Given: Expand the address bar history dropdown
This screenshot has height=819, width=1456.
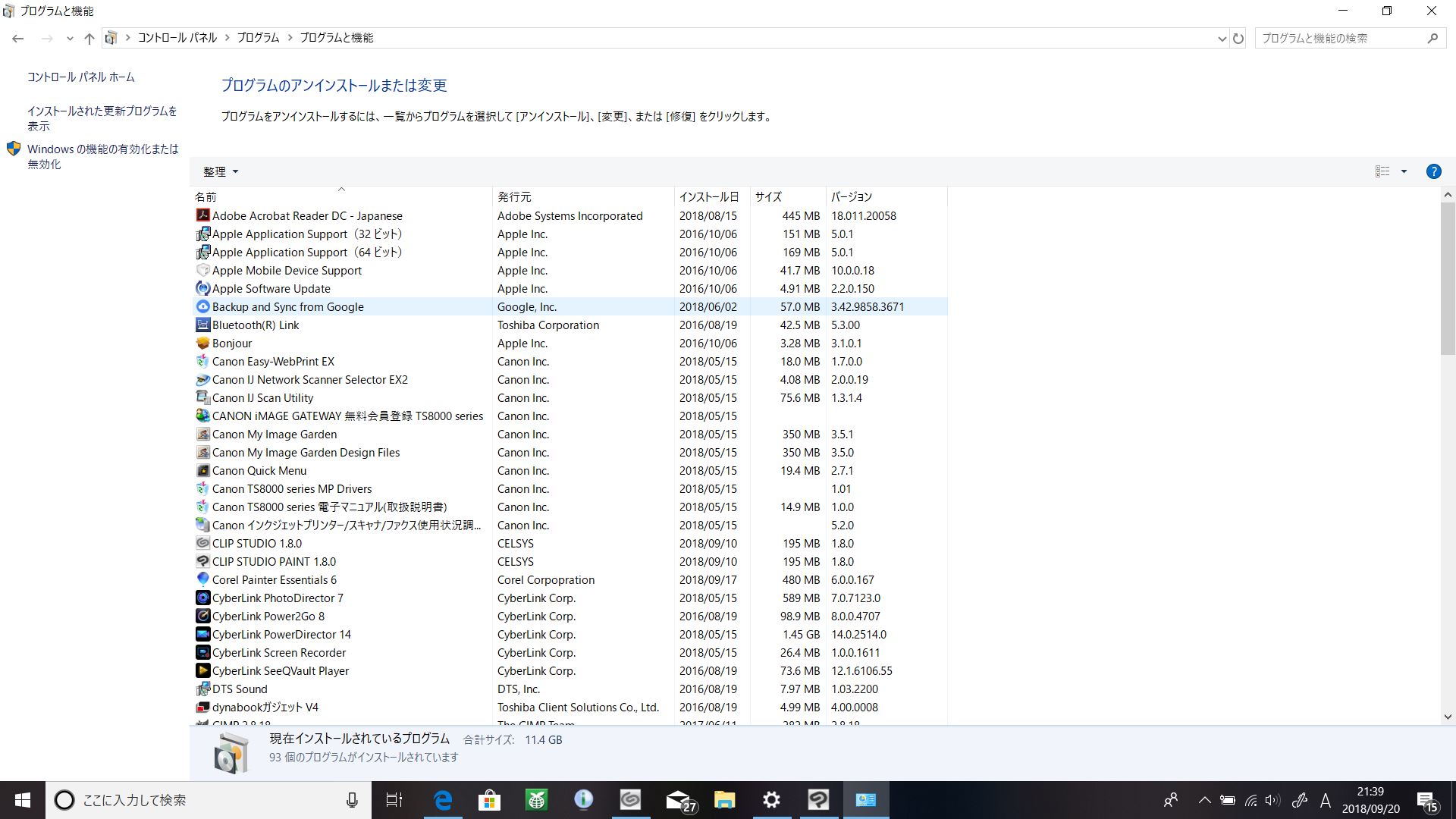Looking at the screenshot, I should coord(1222,38).
